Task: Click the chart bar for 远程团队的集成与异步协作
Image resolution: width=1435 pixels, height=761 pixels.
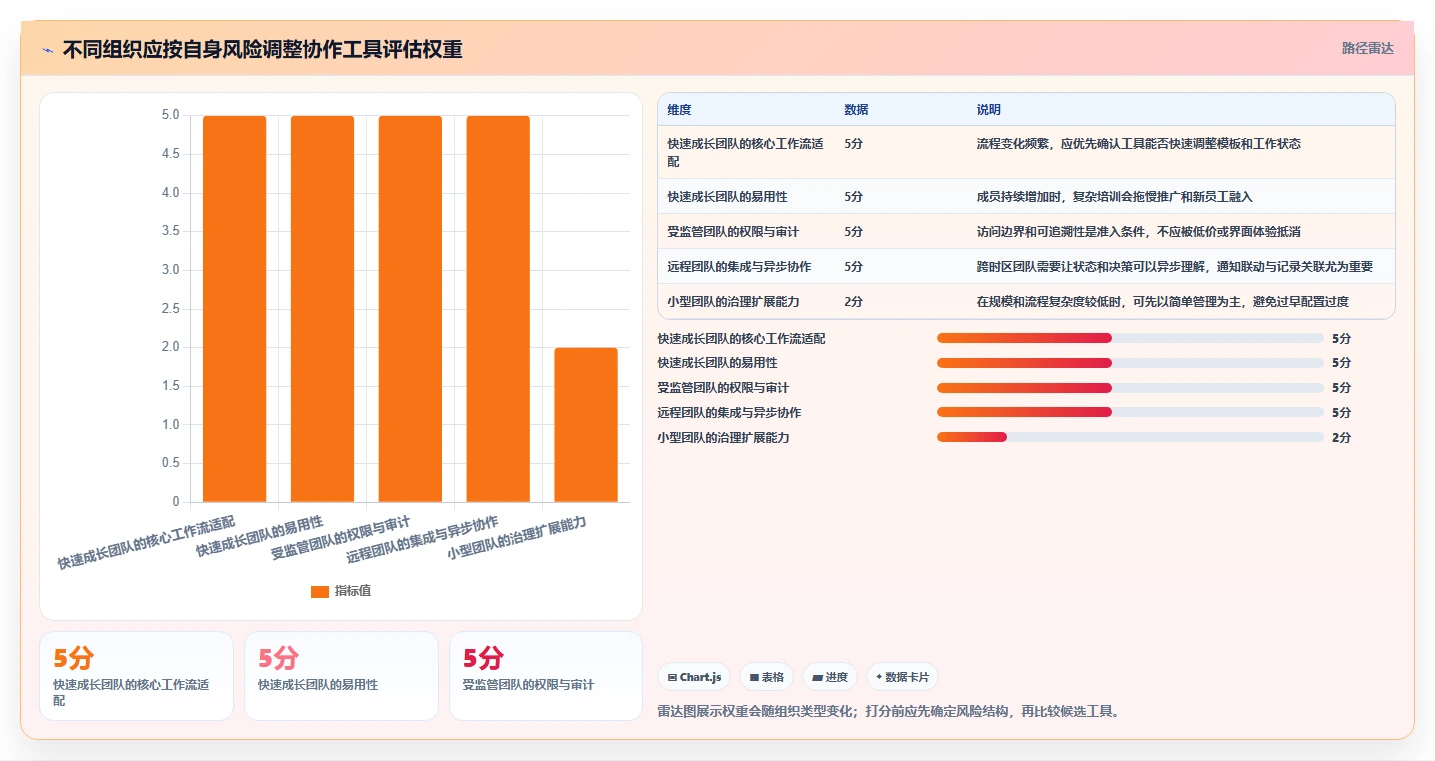Action: (498, 309)
